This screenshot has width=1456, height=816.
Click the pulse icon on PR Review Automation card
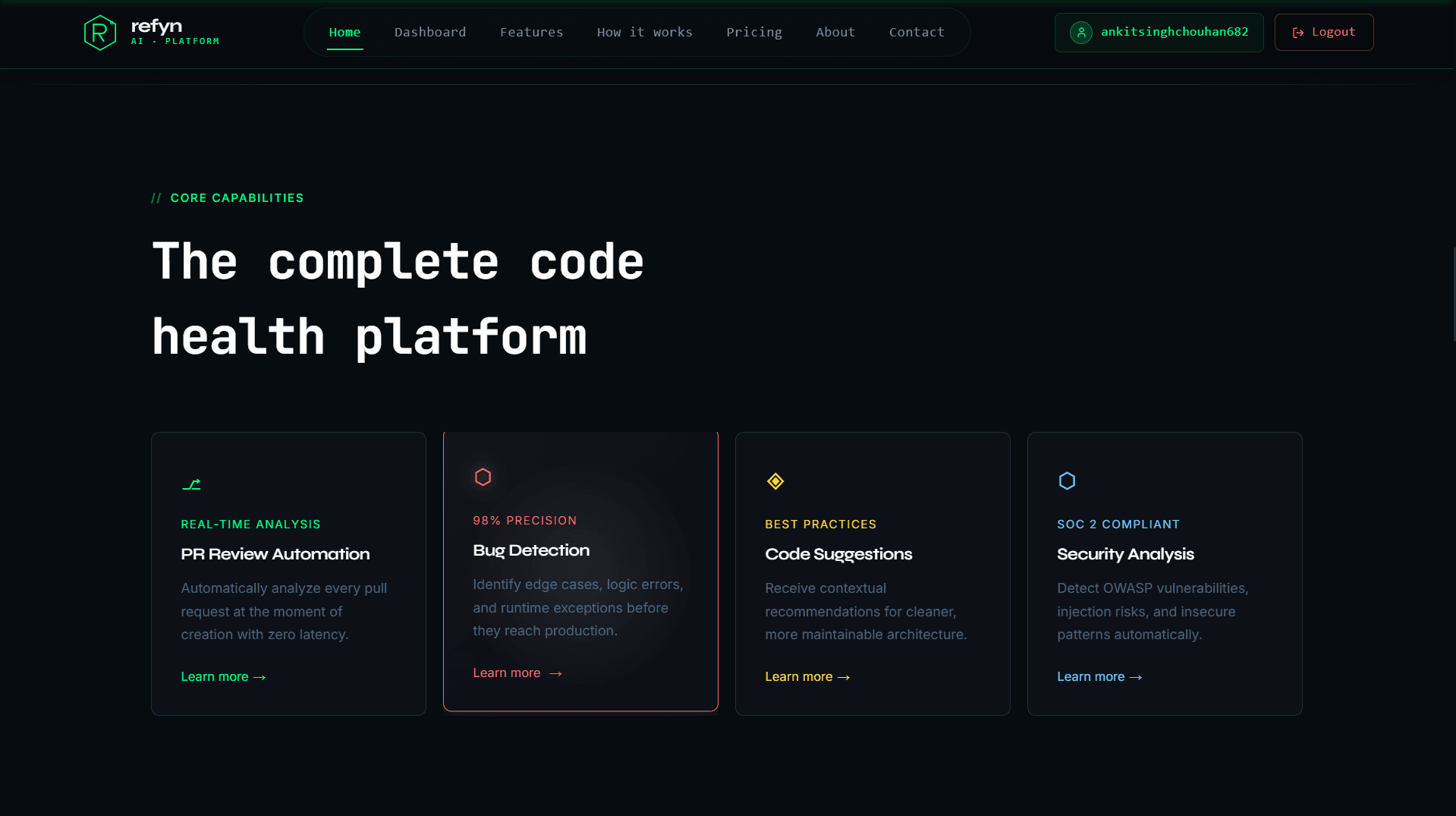tap(192, 485)
